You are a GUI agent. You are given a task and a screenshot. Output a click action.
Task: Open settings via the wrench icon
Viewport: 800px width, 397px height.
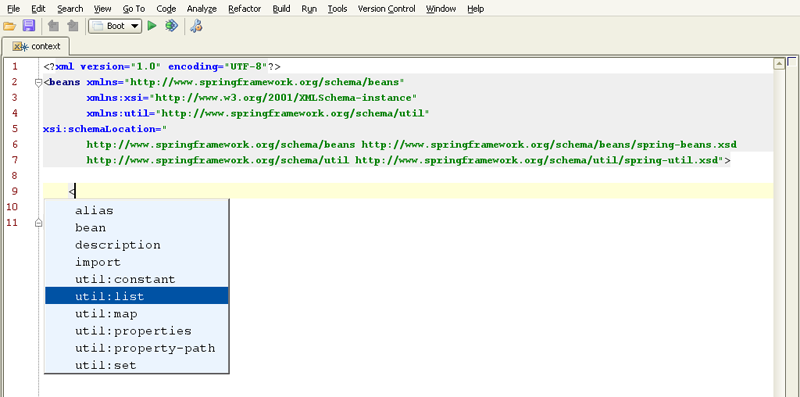[196, 26]
